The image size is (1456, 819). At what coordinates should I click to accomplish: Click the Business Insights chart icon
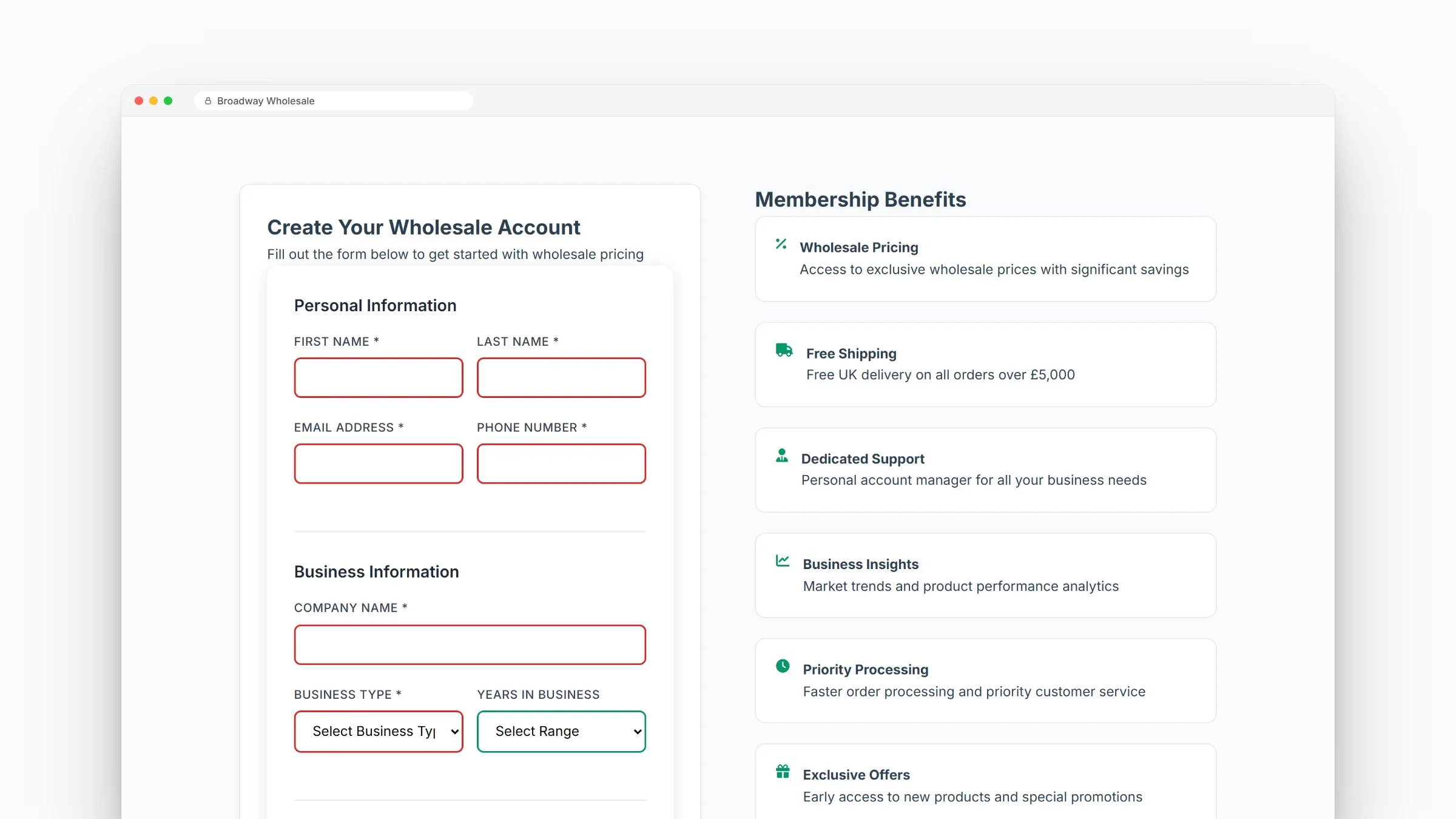(783, 561)
